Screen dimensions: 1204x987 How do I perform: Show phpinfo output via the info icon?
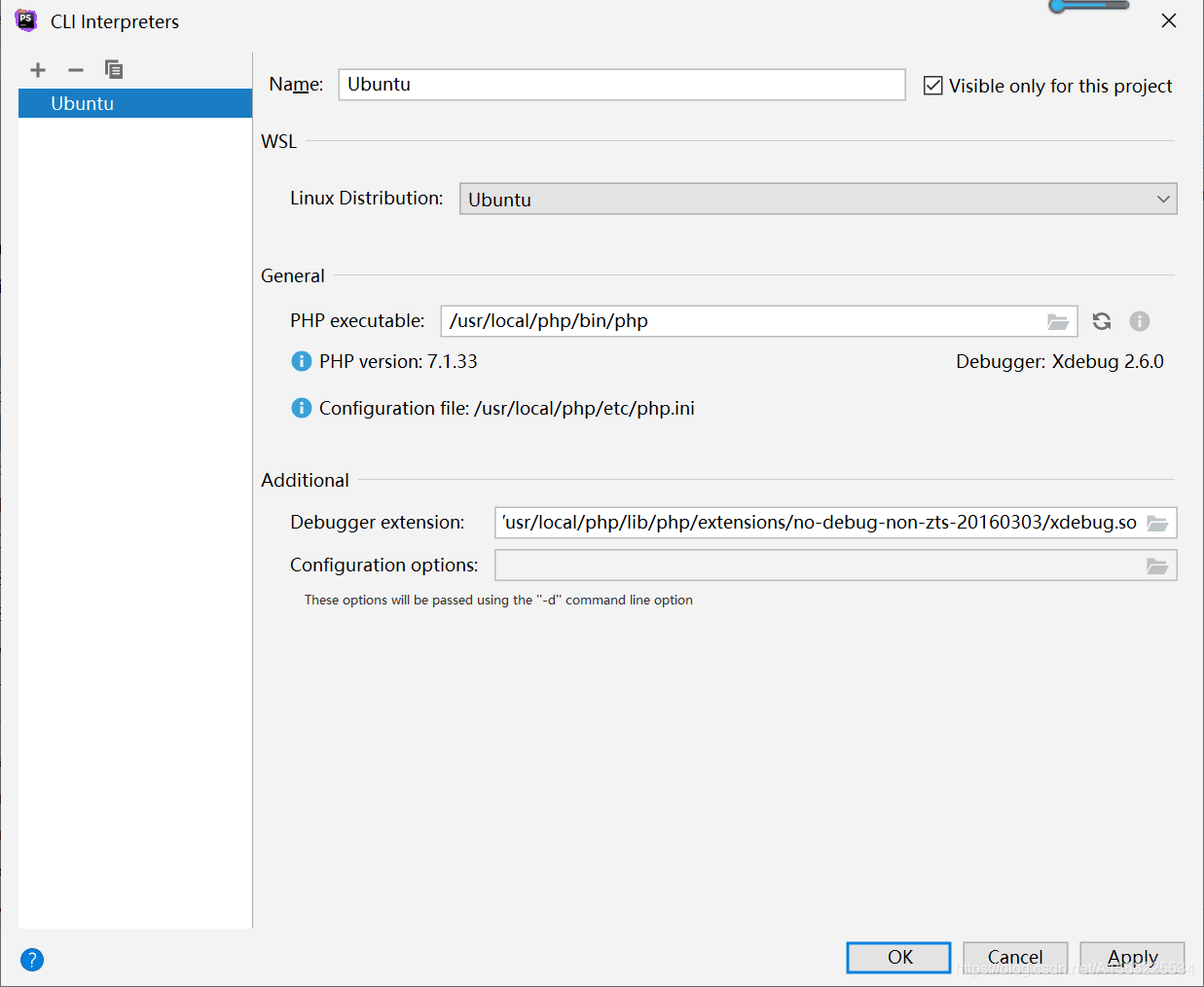(x=1139, y=320)
